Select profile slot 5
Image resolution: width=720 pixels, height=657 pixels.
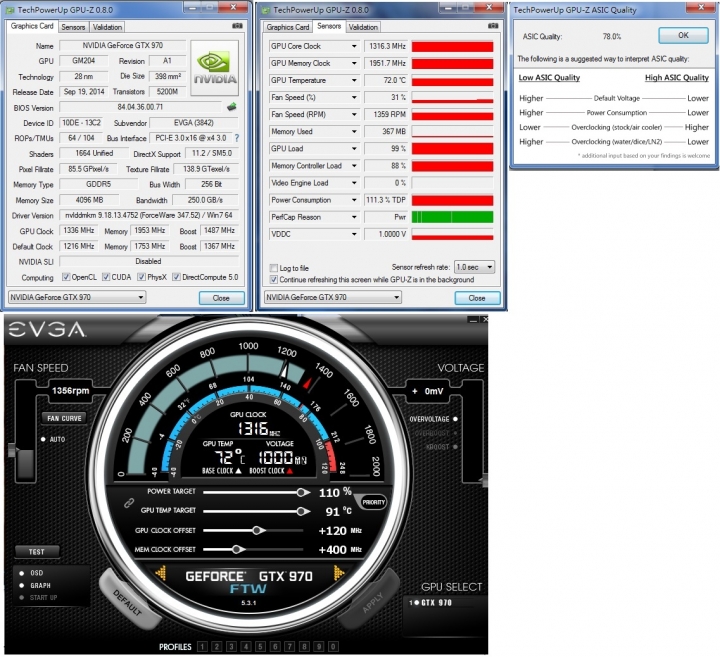point(260,647)
